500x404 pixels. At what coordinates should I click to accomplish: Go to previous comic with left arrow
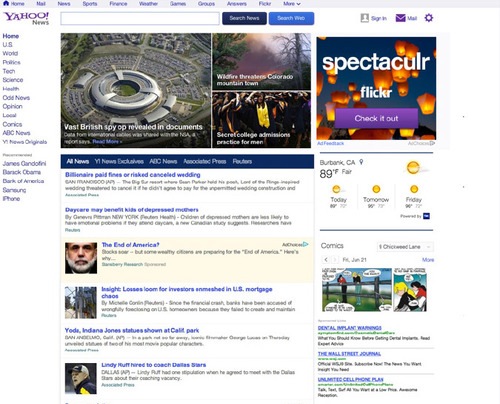(x=326, y=260)
